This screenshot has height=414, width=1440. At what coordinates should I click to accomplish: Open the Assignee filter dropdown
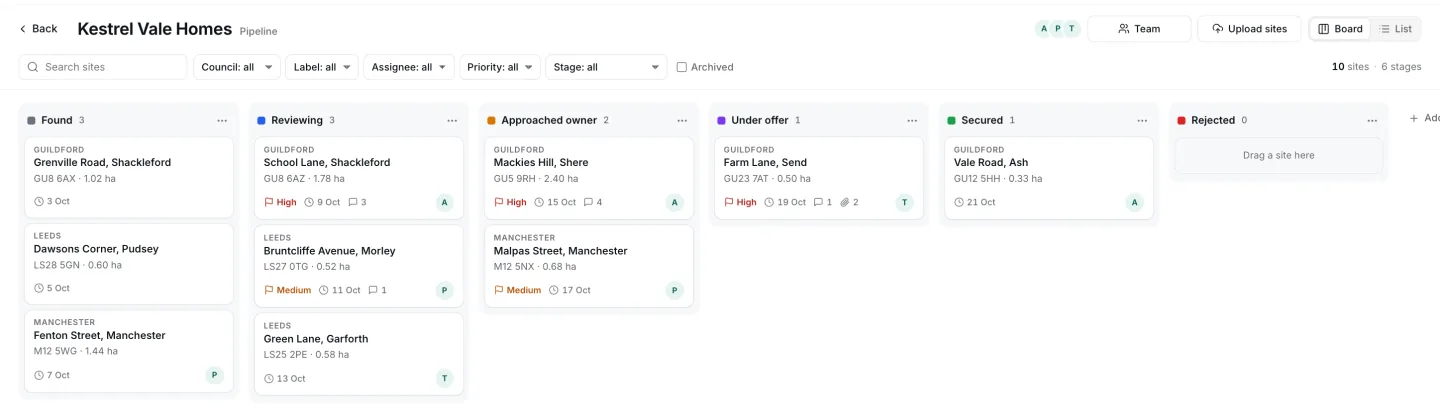(x=409, y=67)
